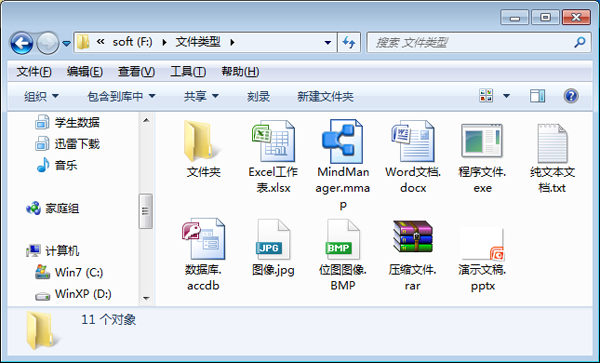Select the 位图图像.BMP file icon
Viewport: 600px width, 363px height.
tap(343, 239)
